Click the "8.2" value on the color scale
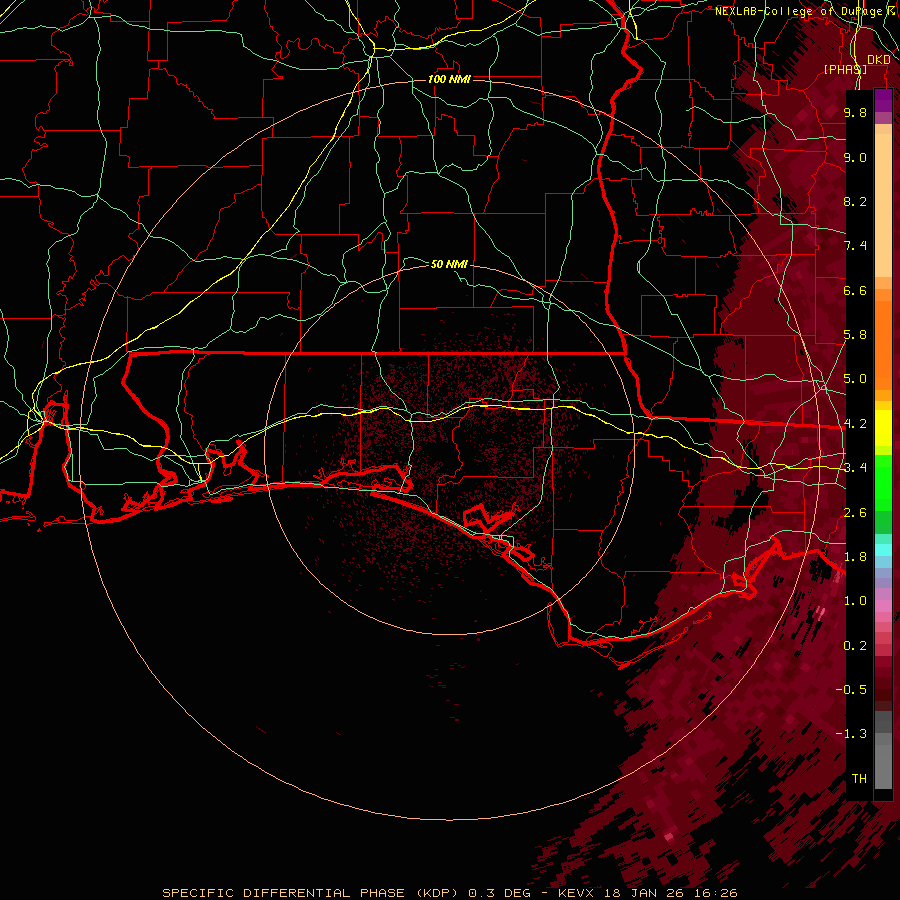900x900 pixels. click(855, 201)
